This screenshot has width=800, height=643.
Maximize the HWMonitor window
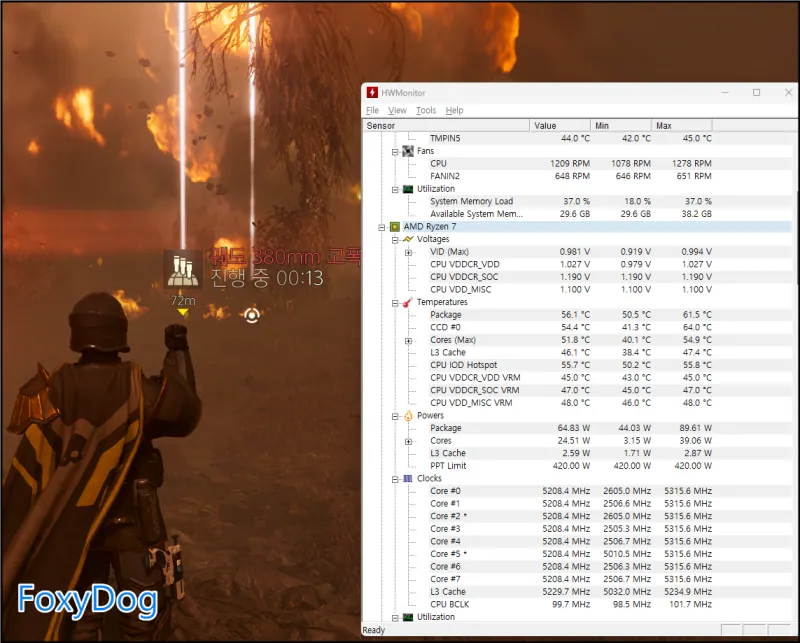click(757, 92)
